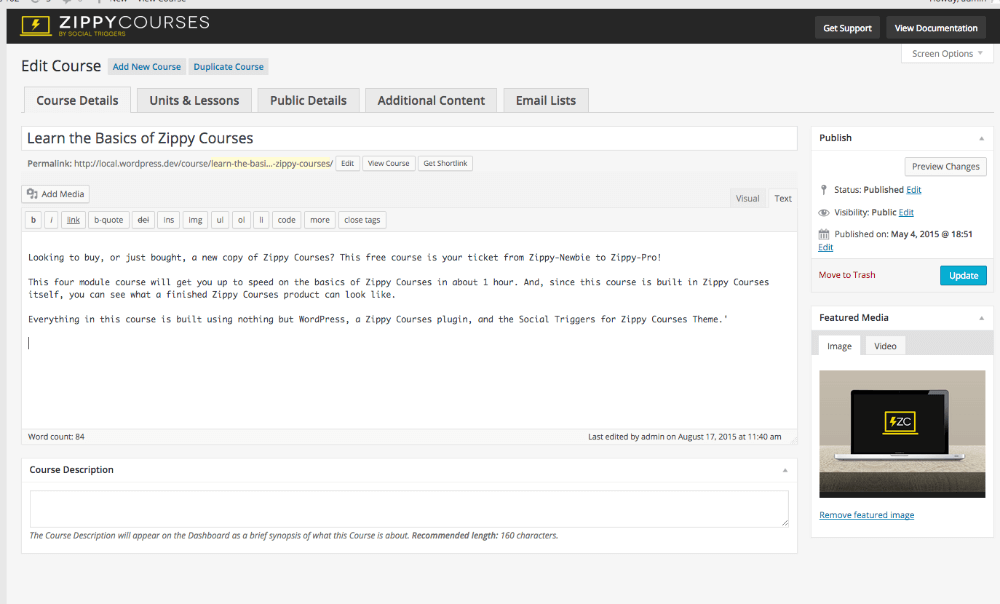Click Preview Changes button
Viewport: 1000px width, 604px height.
(x=945, y=166)
